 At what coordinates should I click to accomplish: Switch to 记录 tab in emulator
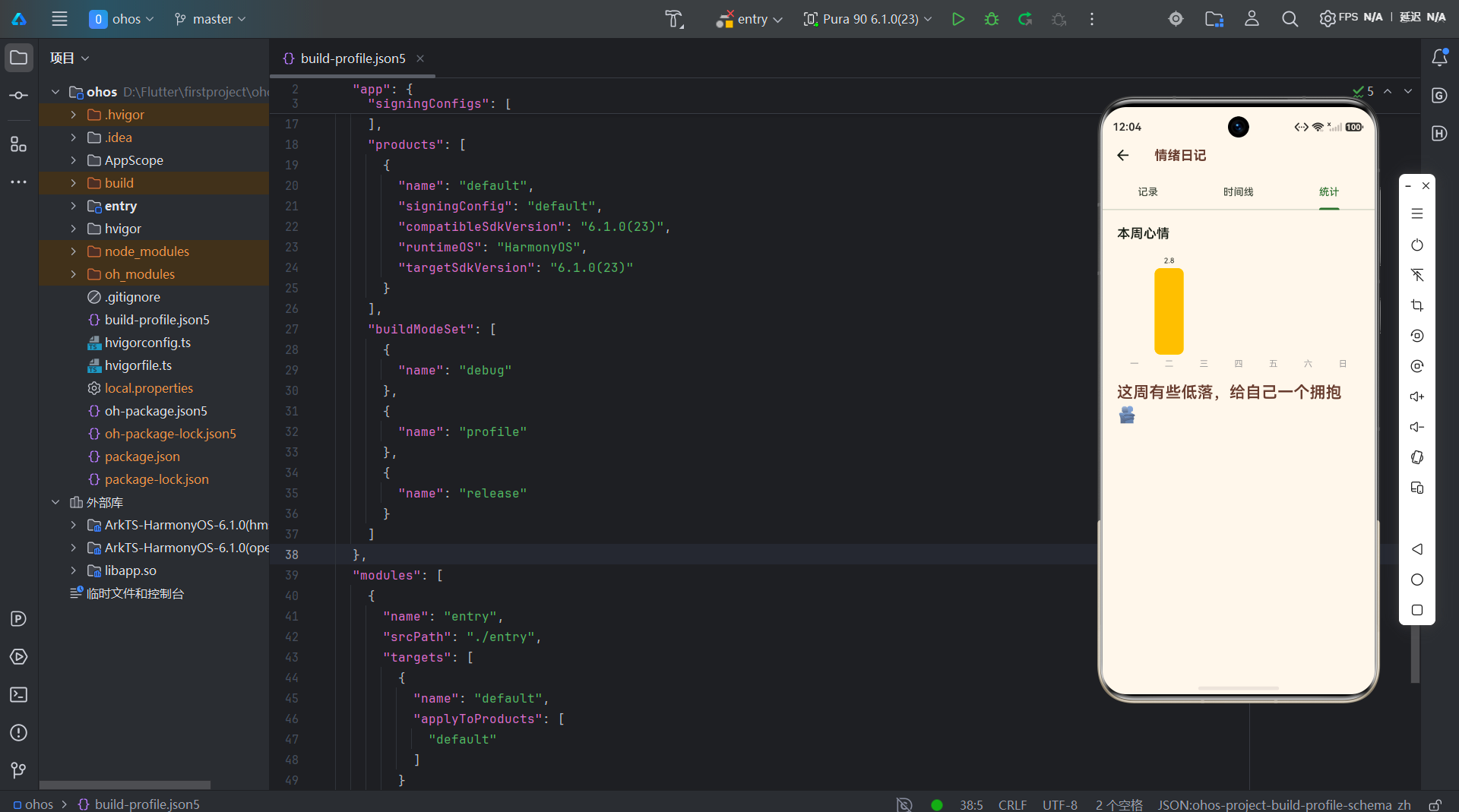point(1147,191)
